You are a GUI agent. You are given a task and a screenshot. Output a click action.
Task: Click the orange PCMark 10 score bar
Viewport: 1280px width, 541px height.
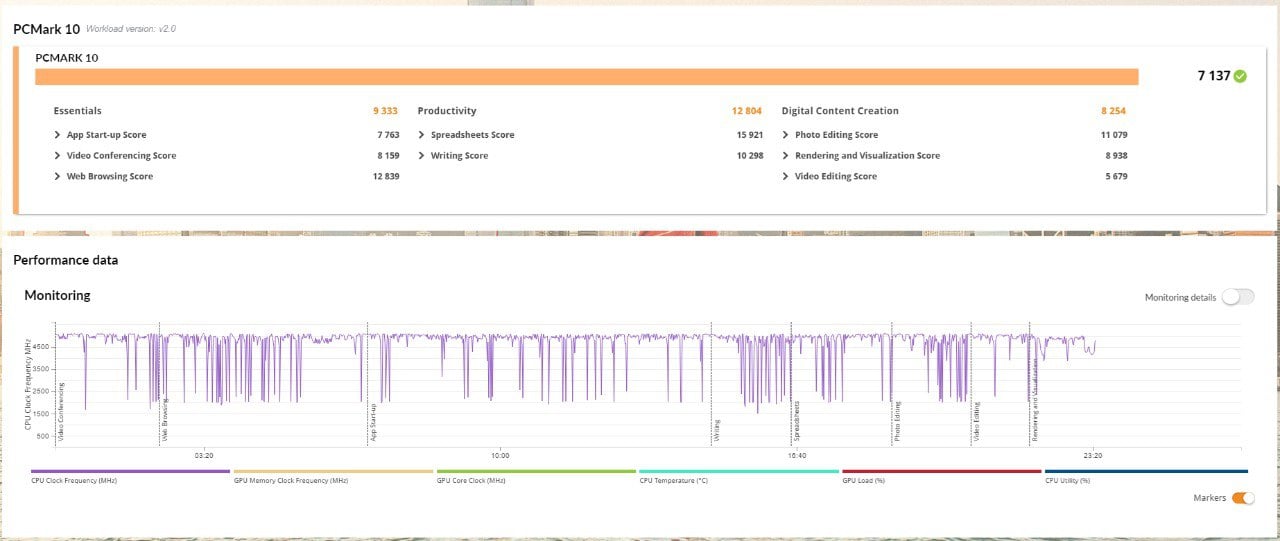click(587, 77)
